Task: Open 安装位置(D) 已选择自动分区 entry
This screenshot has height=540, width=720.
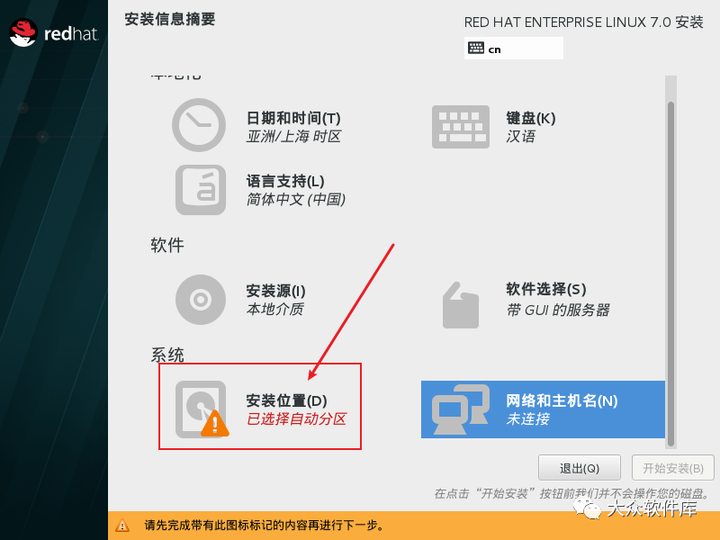Action: click(260, 406)
